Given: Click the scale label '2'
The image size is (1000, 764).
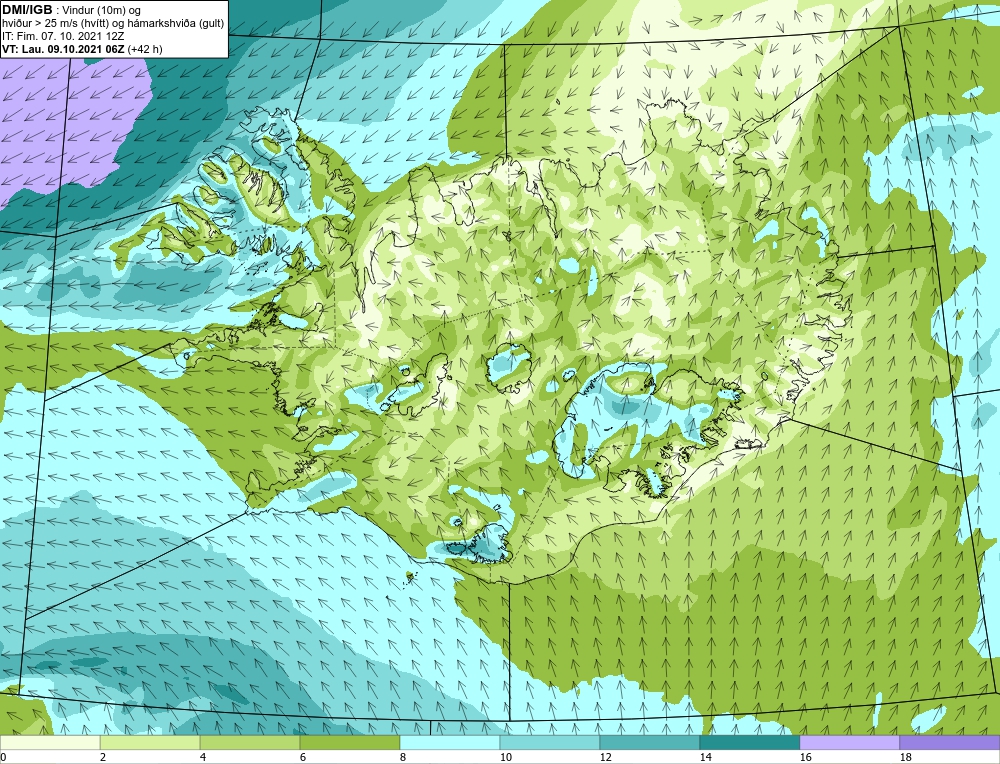Looking at the screenshot, I should tap(103, 757).
